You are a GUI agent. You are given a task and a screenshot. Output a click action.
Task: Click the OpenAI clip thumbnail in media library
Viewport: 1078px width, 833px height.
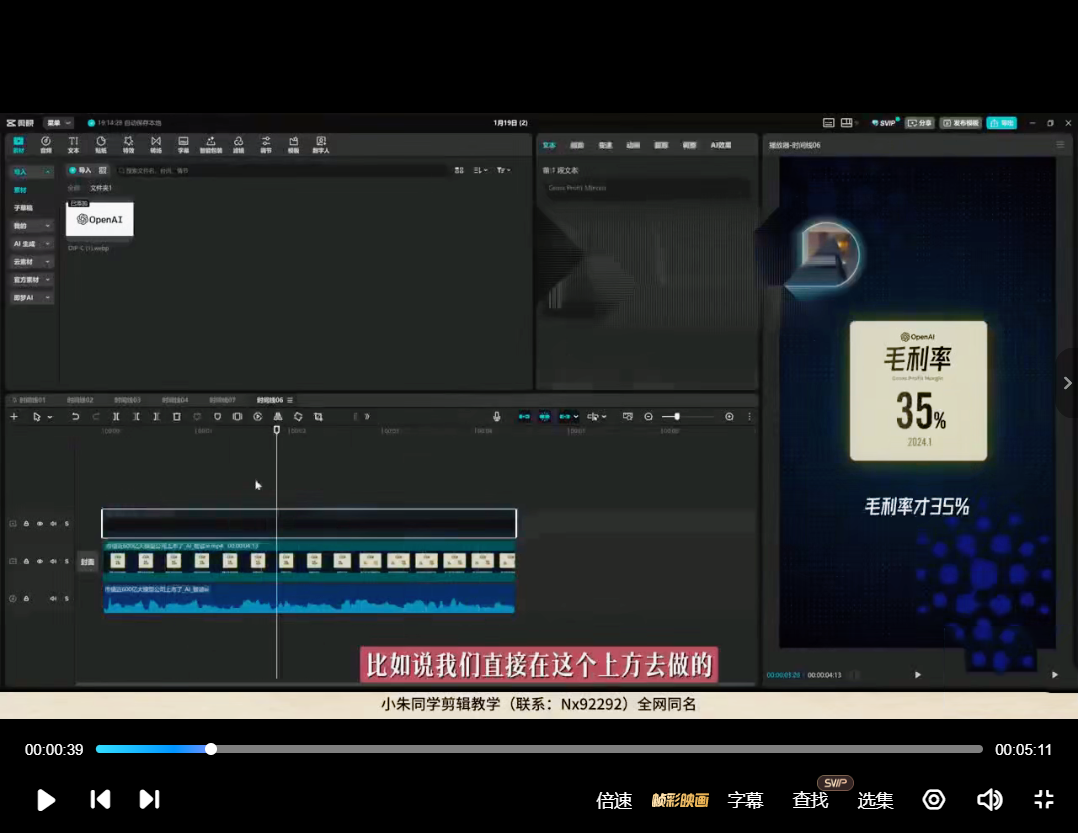pos(99,220)
